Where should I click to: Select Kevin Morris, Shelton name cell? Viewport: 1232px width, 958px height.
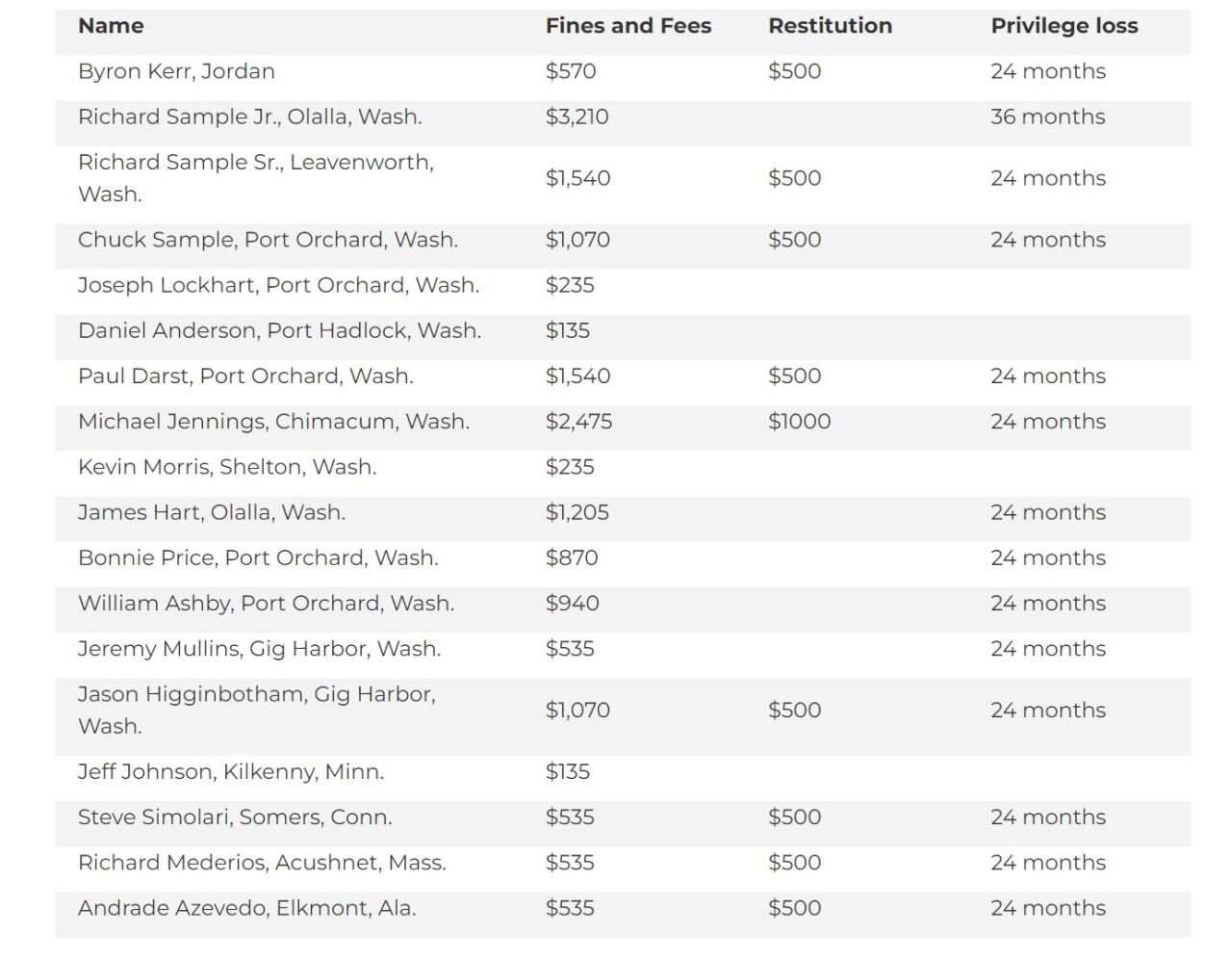[x=227, y=467]
